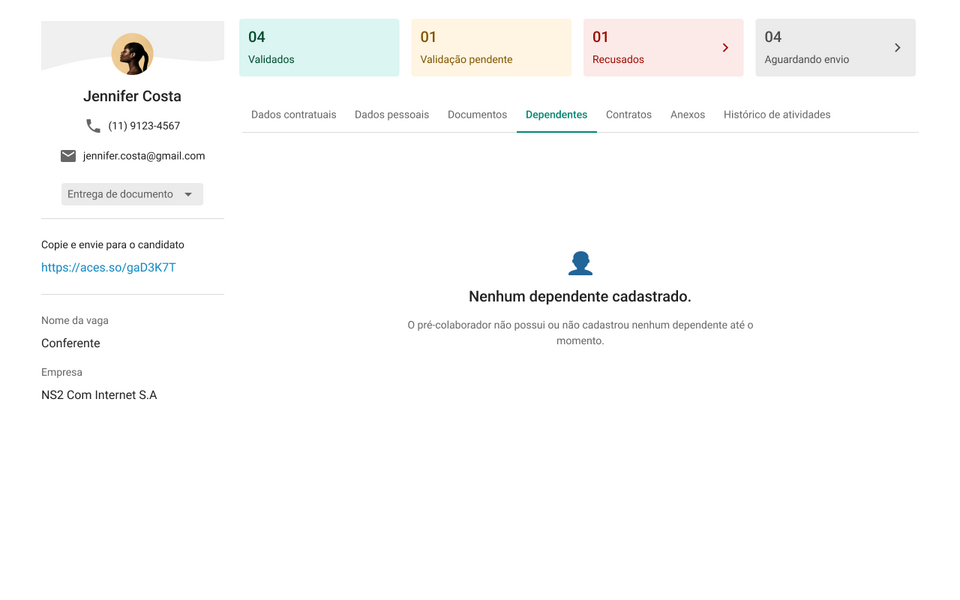The width and height of the screenshot is (960, 600).
Task: Switch to the Anexos tab
Action: [x=688, y=114]
